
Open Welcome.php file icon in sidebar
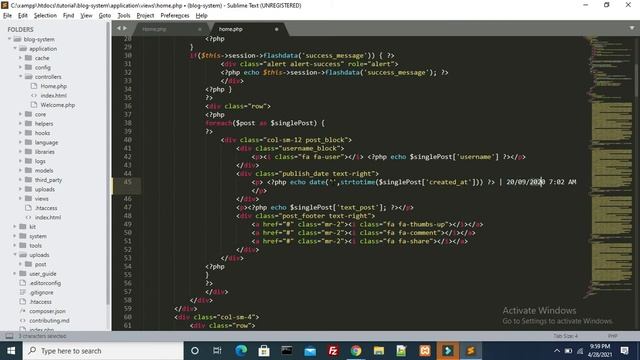(34, 105)
